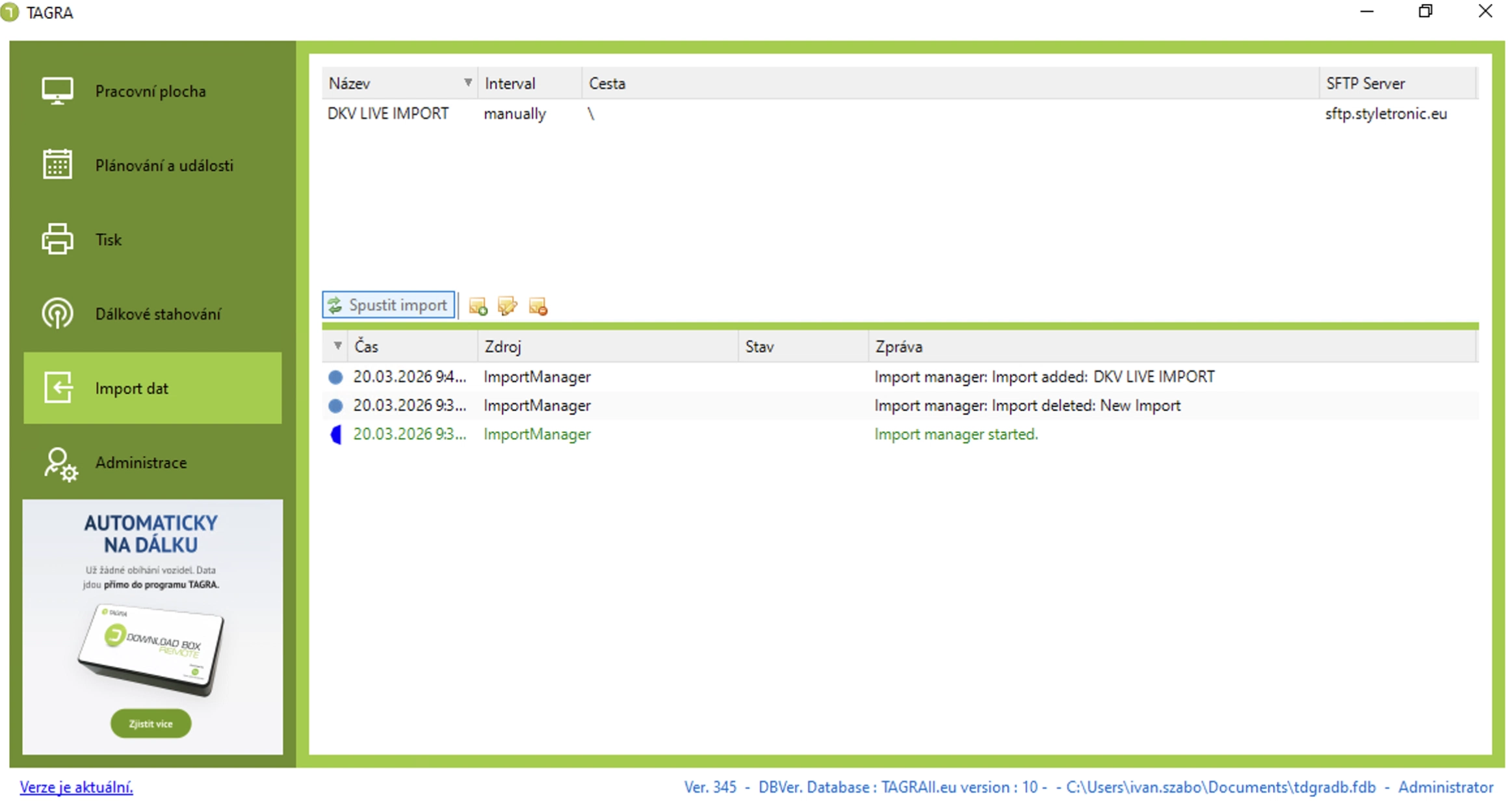Open Dálkové stahování remote download
This screenshot has width=1512, height=810.
(152, 314)
